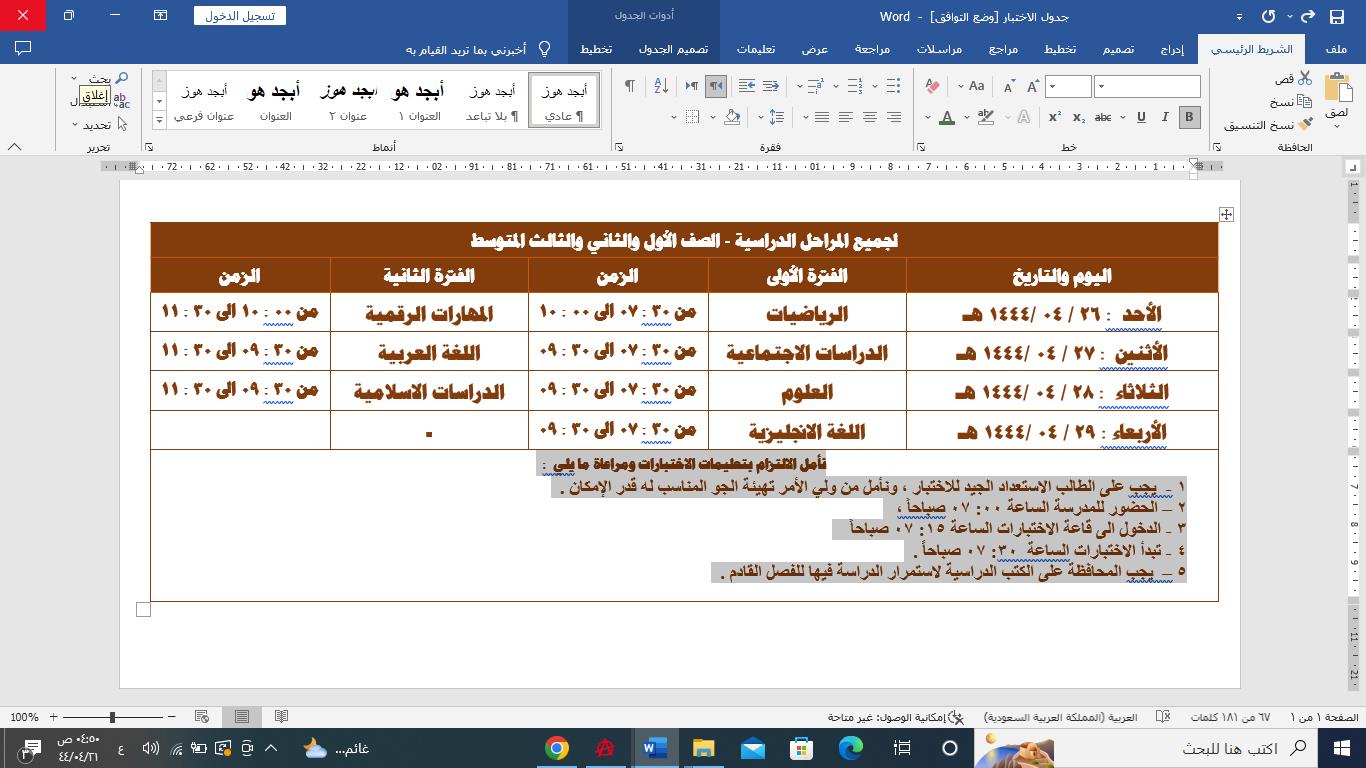The width and height of the screenshot is (1366, 768).
Task: Toggle show paragraph marks (¶)
Action: point(630,87)
